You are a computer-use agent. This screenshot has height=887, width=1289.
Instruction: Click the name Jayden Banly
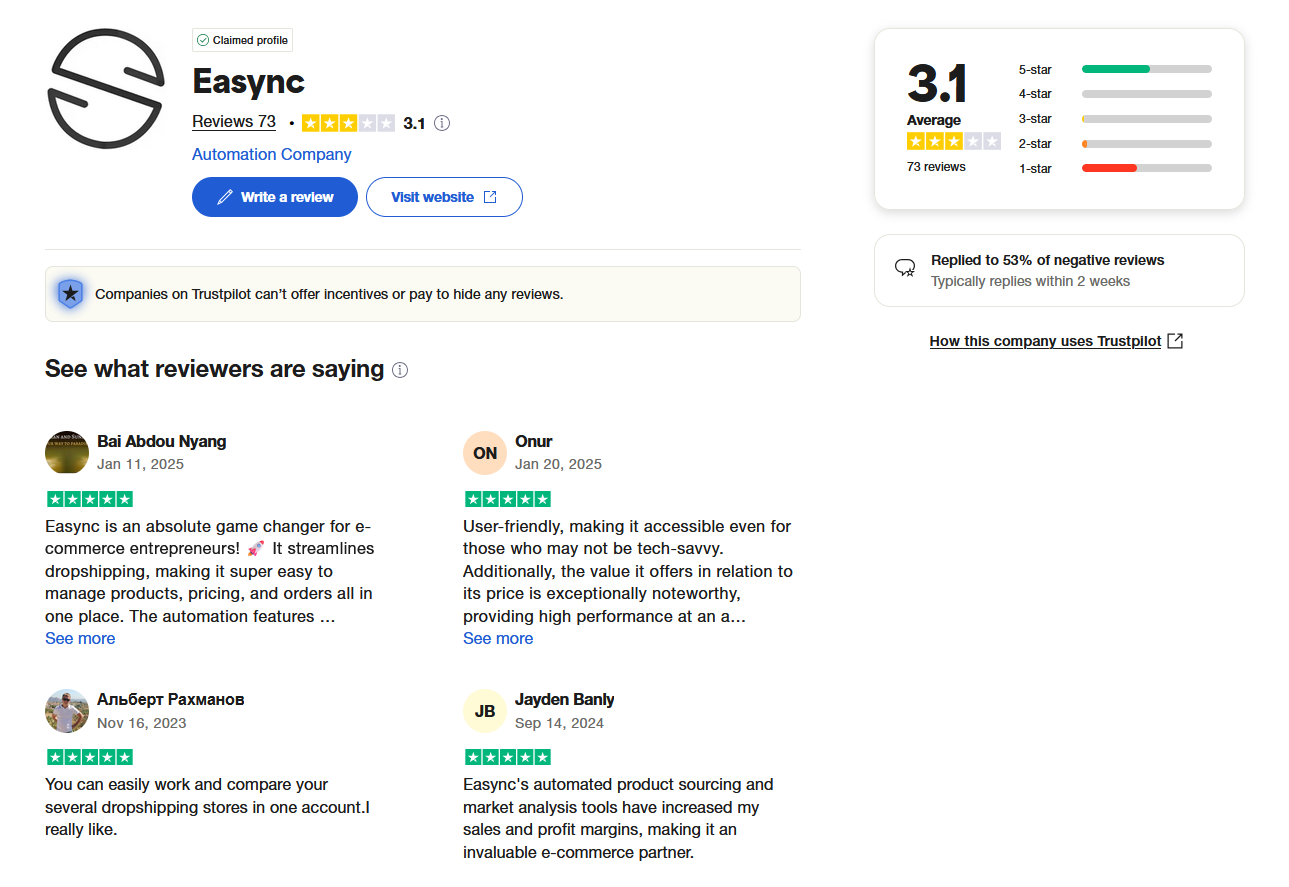565,699
